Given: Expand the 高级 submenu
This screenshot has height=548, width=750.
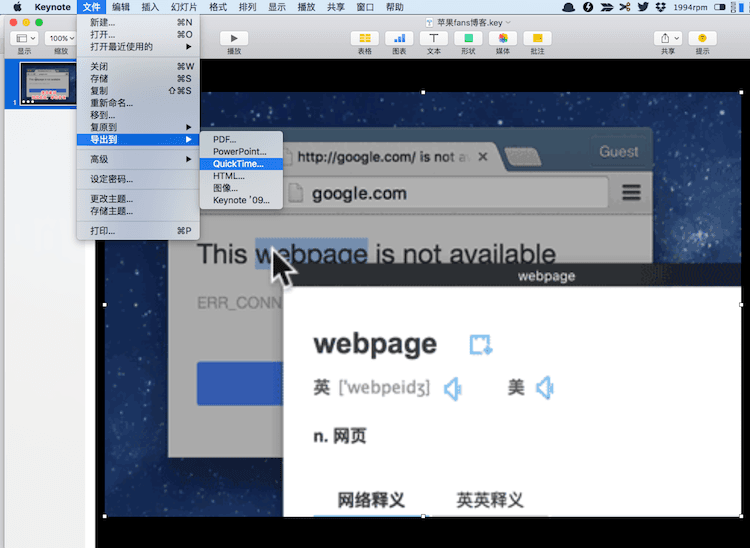Looking at the screenshot, I should pyautogui.click(x=138, y=159).
